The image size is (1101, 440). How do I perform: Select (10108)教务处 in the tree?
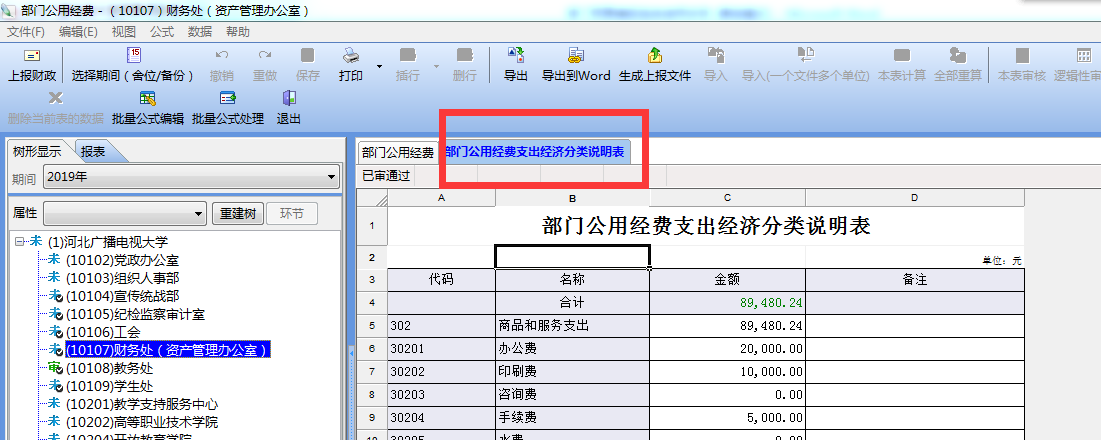[109, 368]
